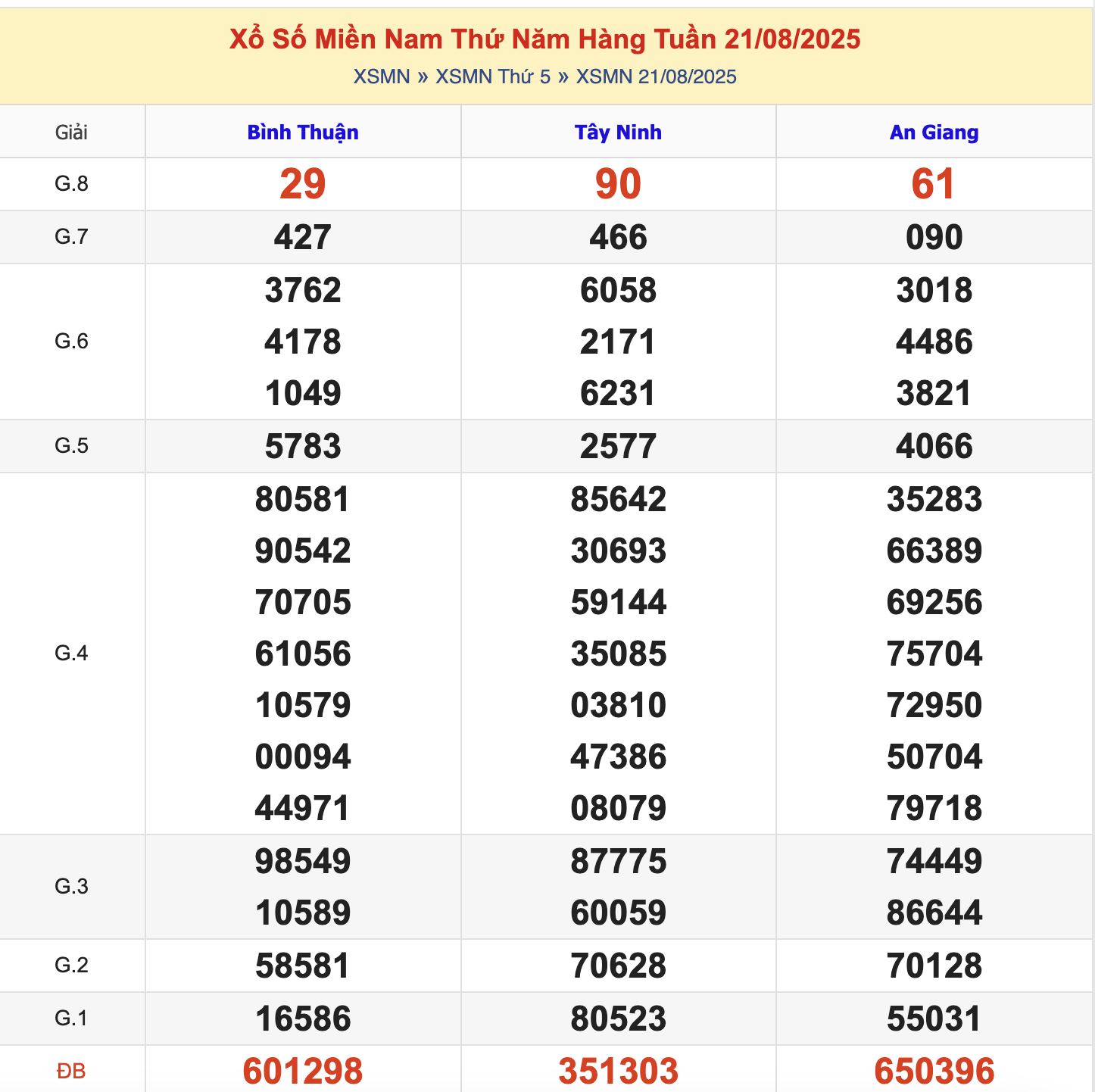Click G.6 number 4178
Viewport: 1095px width, 1092px height.
tap(303, 342)
